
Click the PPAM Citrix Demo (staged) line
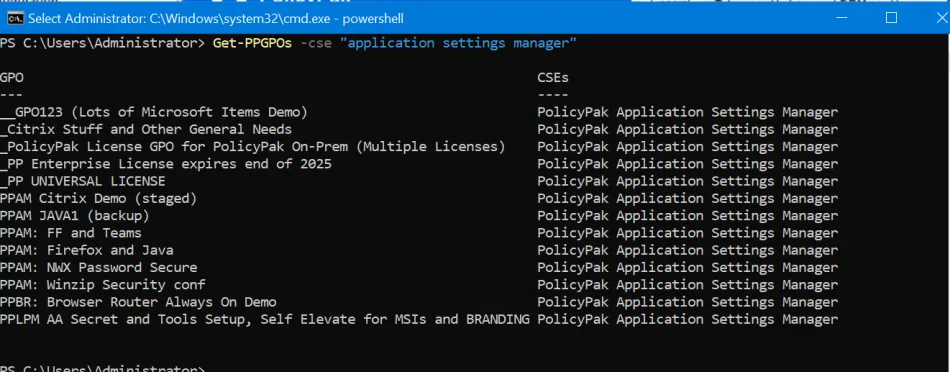(99, 199)
